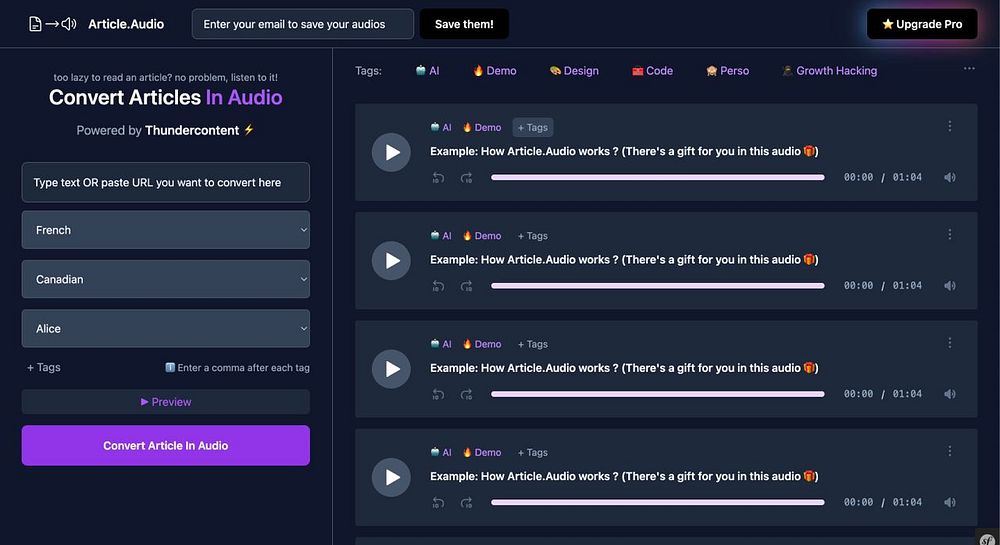Click Demo tag on third audio card
Viewport: 1000px width, 545px height.
point(482,344)
